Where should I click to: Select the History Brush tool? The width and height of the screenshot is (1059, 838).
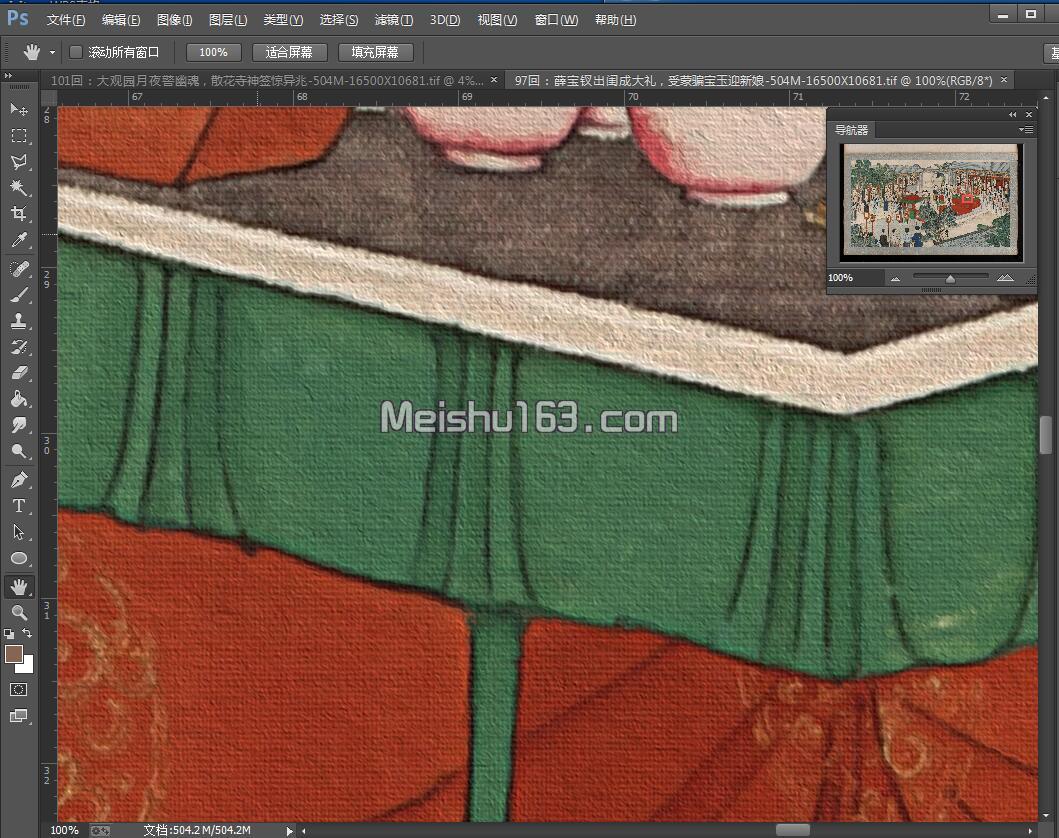click(19, 347)
